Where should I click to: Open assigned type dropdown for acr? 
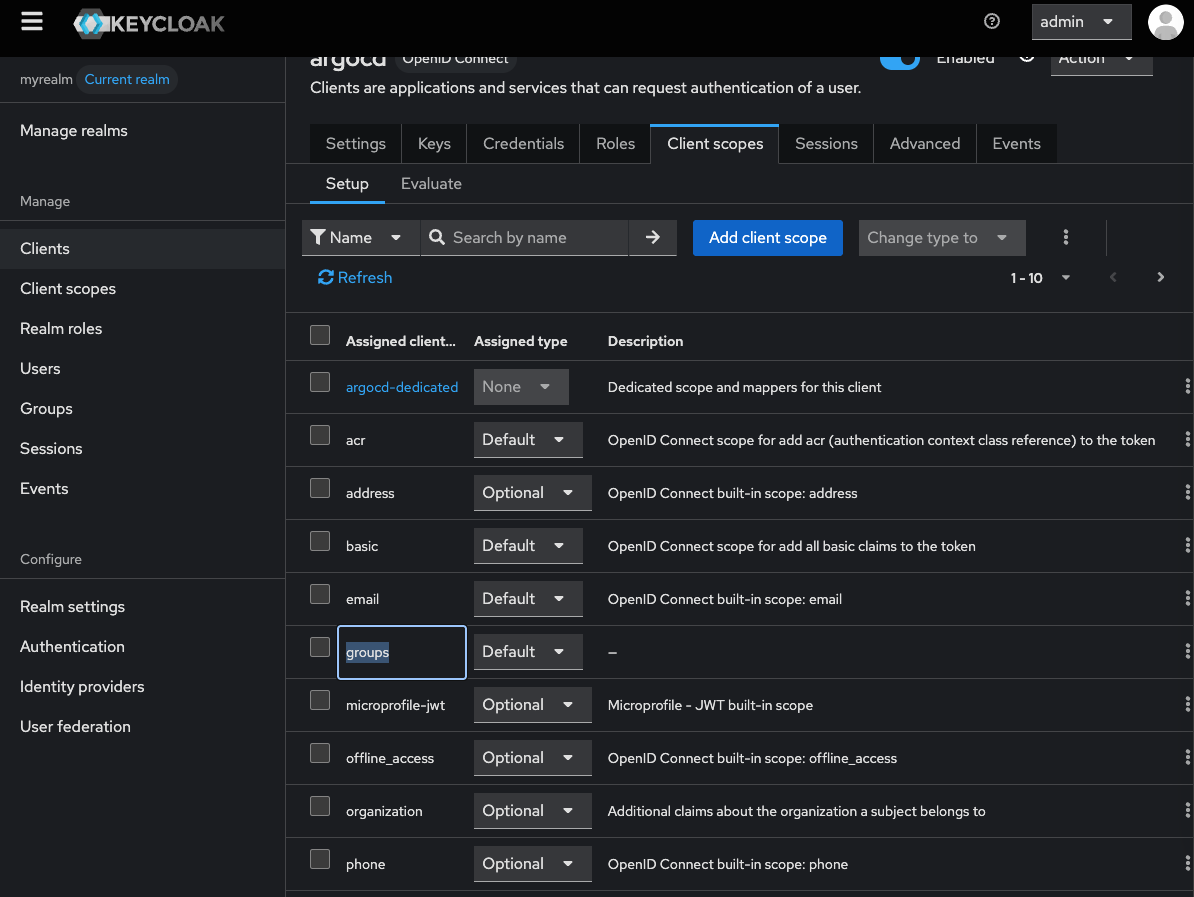pyautogui.click(x=528, y=439)
